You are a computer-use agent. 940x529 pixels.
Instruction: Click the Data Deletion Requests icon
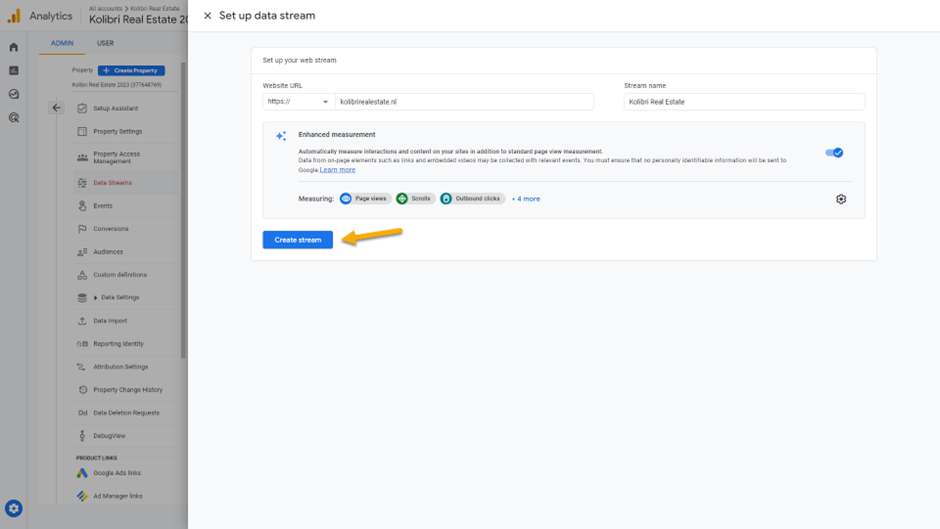coord(82,413)
